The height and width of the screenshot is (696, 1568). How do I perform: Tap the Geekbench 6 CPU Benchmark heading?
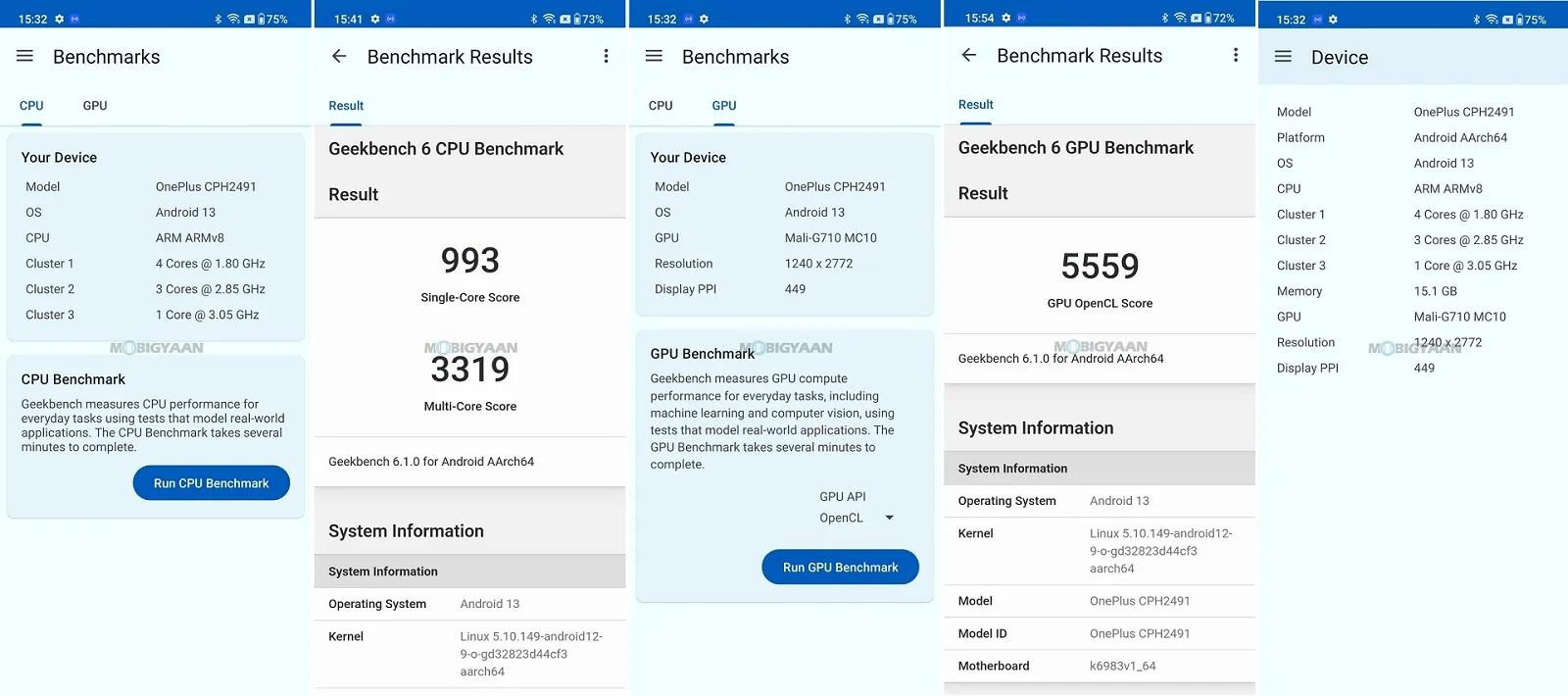pos(446,149)
